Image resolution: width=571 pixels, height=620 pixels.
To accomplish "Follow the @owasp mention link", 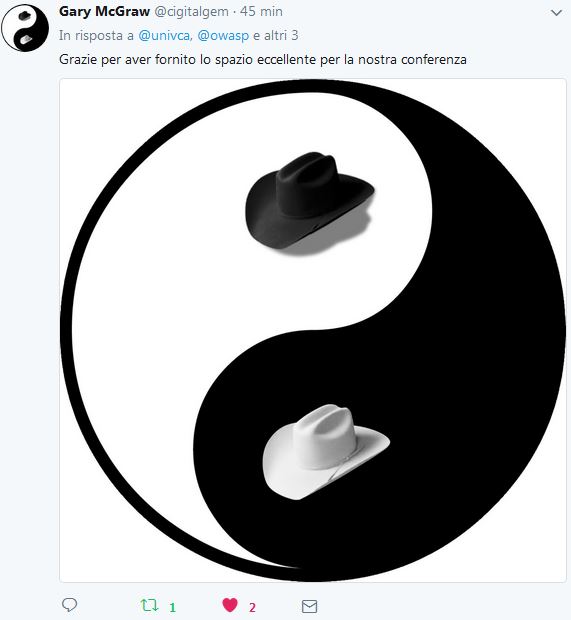I will [x=223, y=36].
